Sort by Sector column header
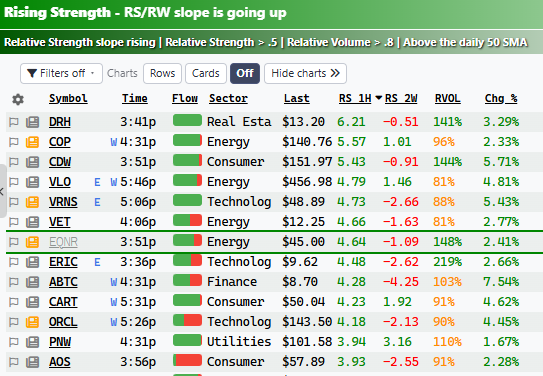Screen dimensions: 543x376 [229, 99]
